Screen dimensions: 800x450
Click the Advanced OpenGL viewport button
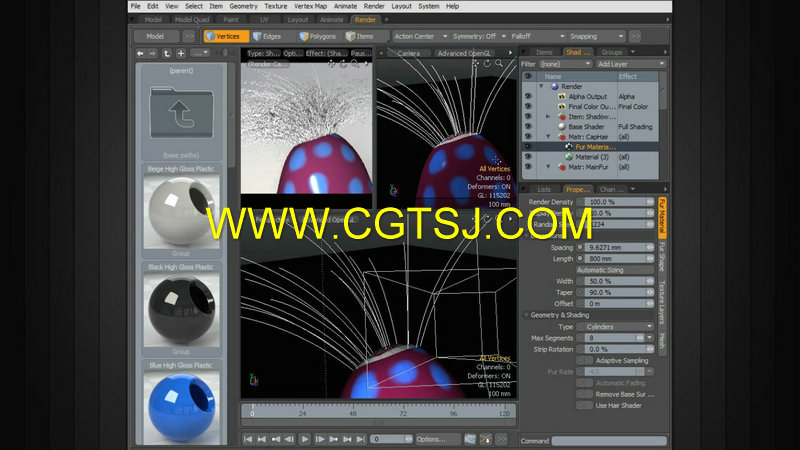tap(464, 53)
